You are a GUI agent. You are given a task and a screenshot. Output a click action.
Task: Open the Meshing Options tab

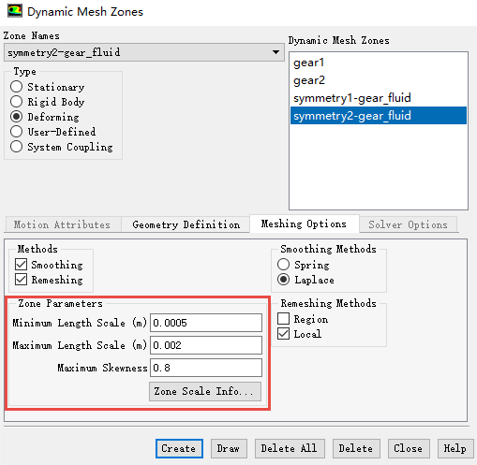click(304, 224)
